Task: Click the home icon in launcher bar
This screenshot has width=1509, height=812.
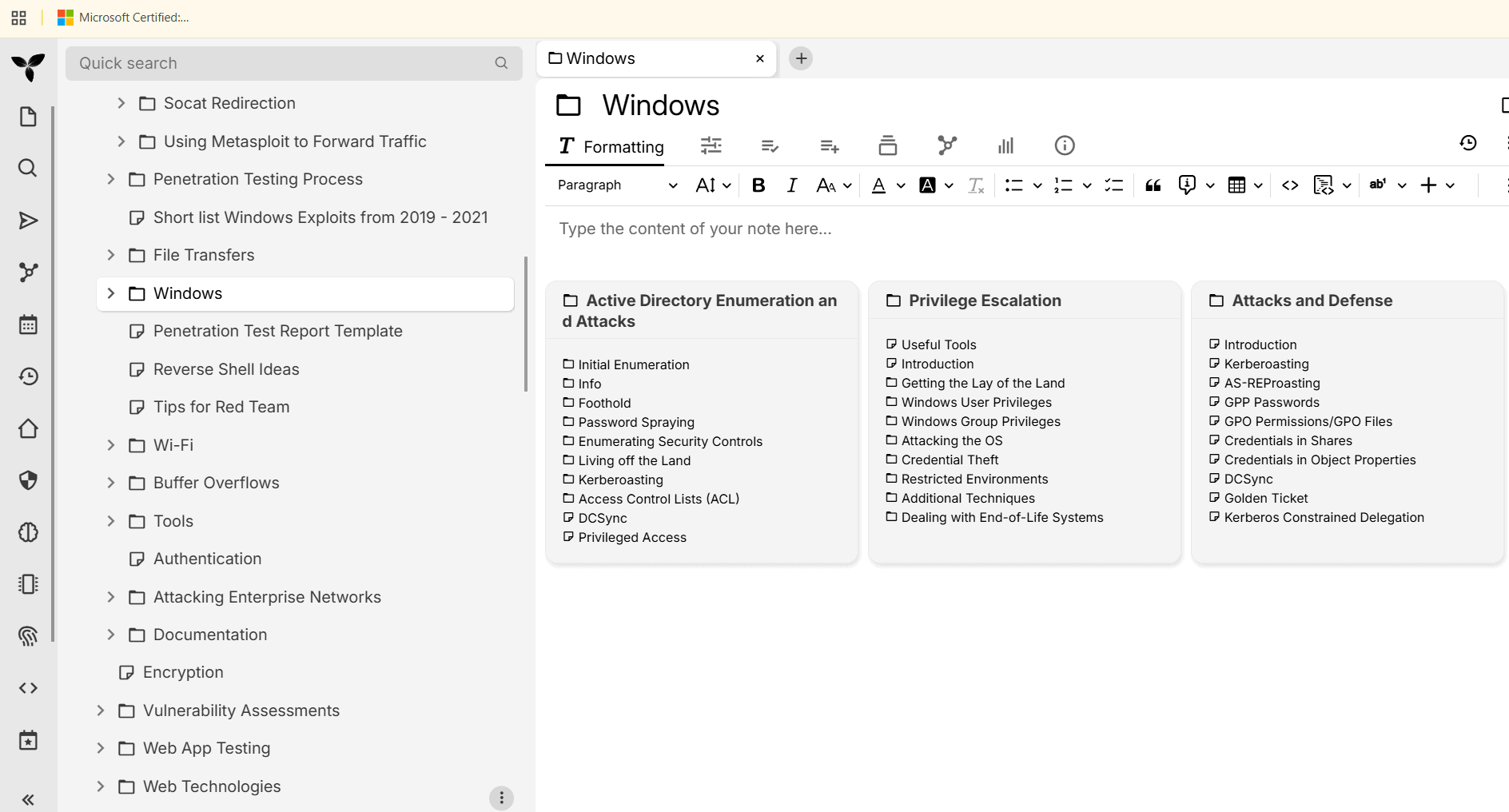Action: coord(28,428)
